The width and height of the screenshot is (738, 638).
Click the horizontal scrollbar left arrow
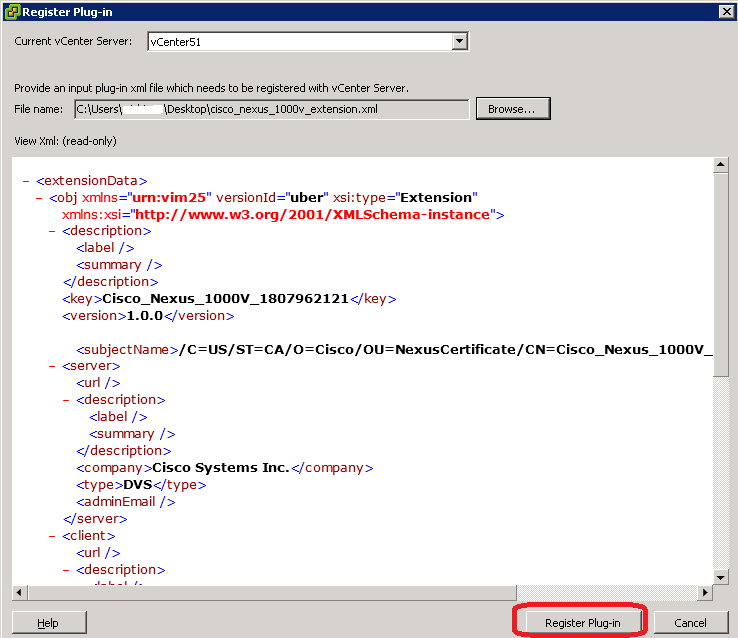pos(19,592)
